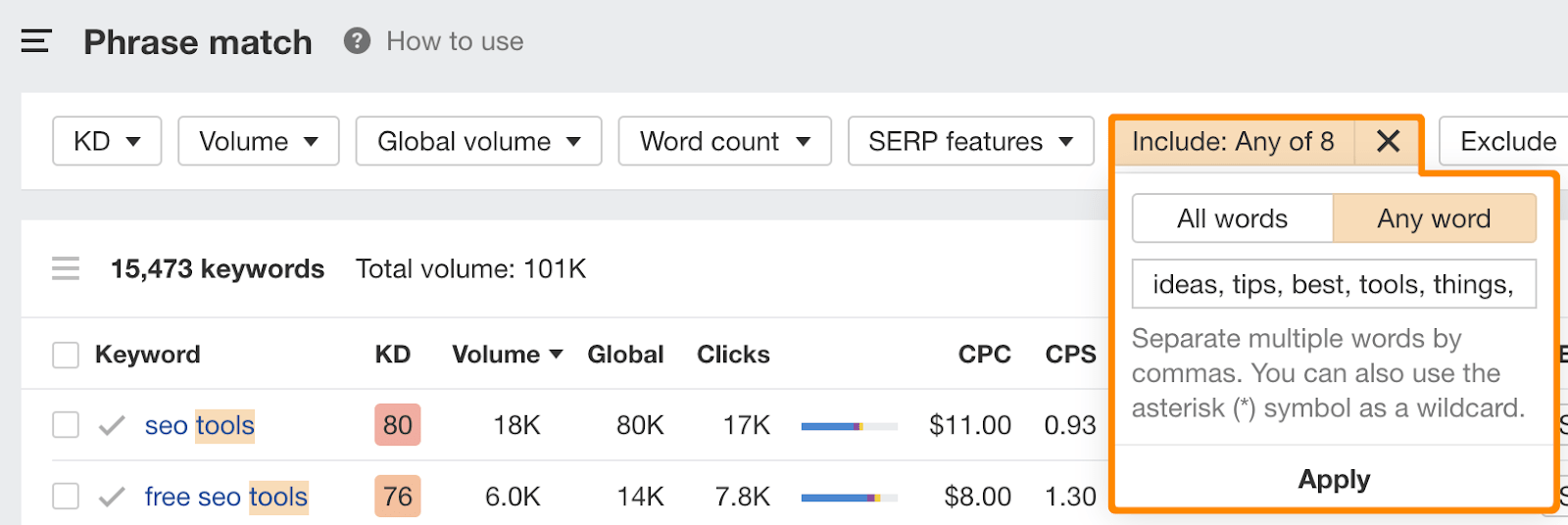Check the box for the seo tools row
This screenshot has height=525, width=1568.
[66, 425]
